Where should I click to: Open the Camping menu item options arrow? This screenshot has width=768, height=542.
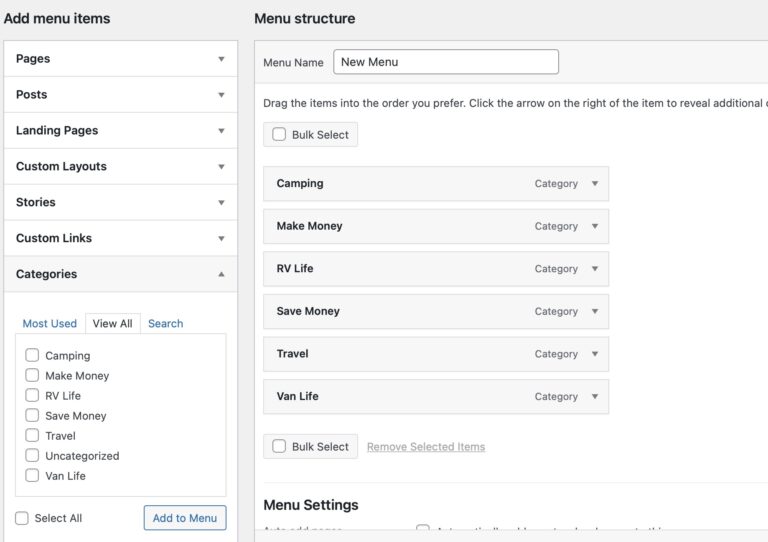595,184
